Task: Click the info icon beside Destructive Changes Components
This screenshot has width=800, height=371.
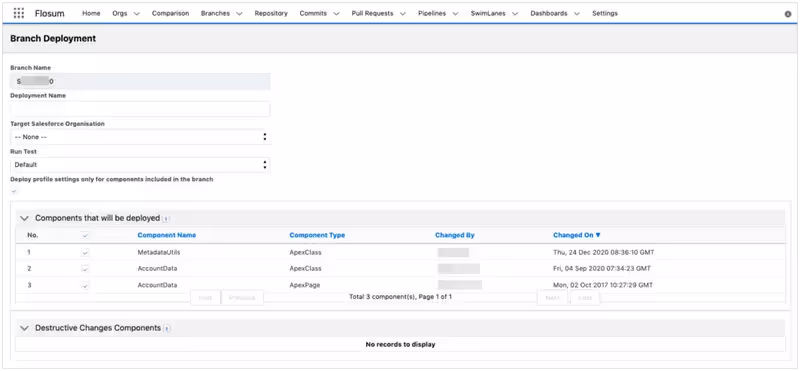Action: tap(167, 329)
